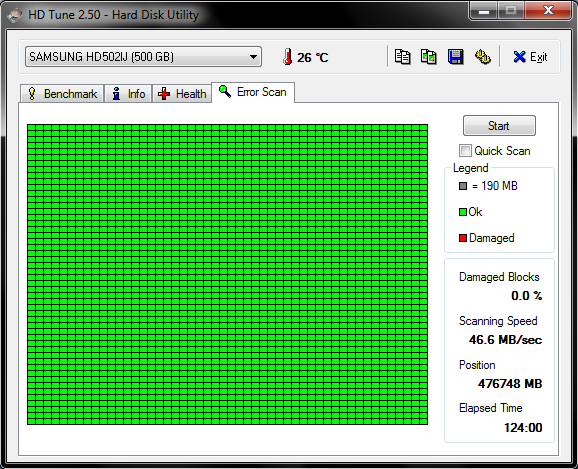Screen dimensions: 578x469
Task: Click the red Damaged legend swatch
Action: (463, 238)
